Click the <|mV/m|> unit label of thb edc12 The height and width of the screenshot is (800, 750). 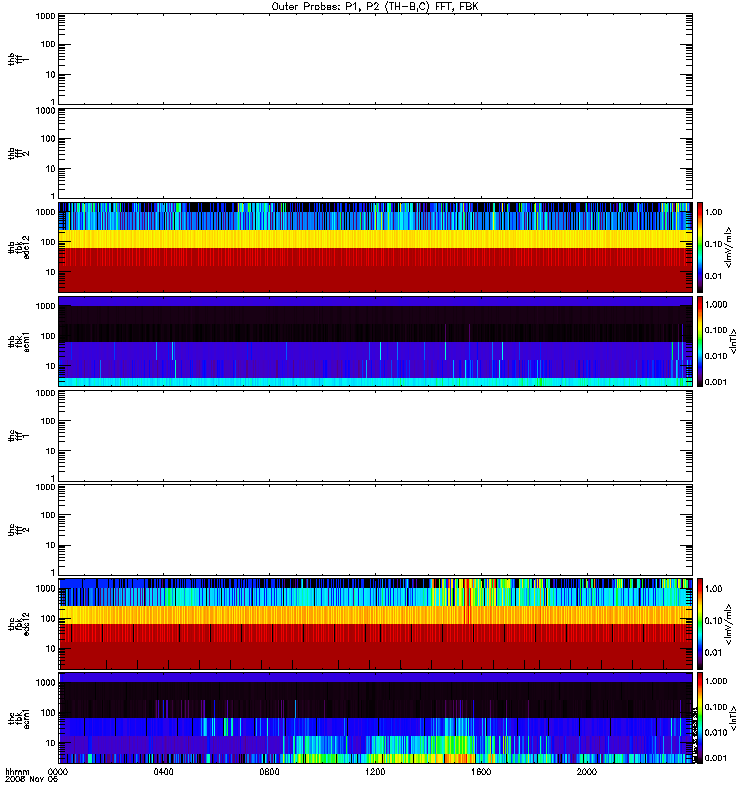point(729,247)
